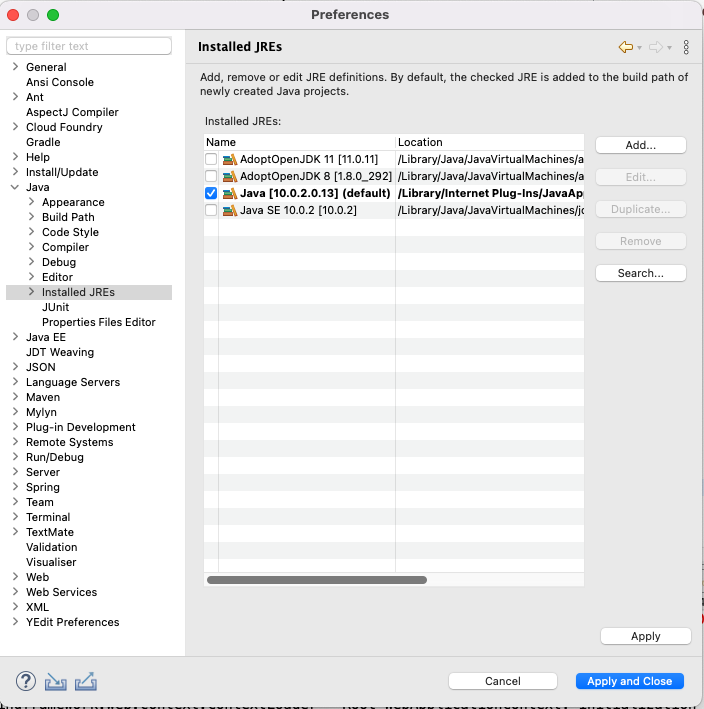
Task: Check the AdoptOpenJDK 8 checkbox
Action: (211, 176)
